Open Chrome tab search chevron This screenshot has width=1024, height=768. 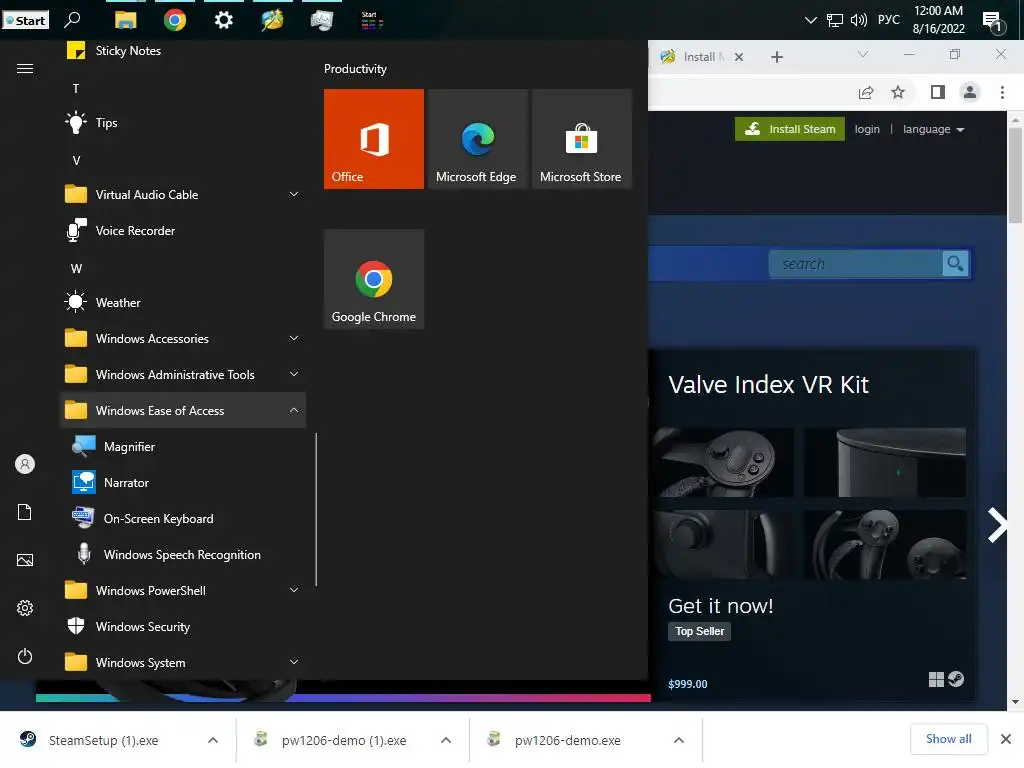[x=863, y=54]
